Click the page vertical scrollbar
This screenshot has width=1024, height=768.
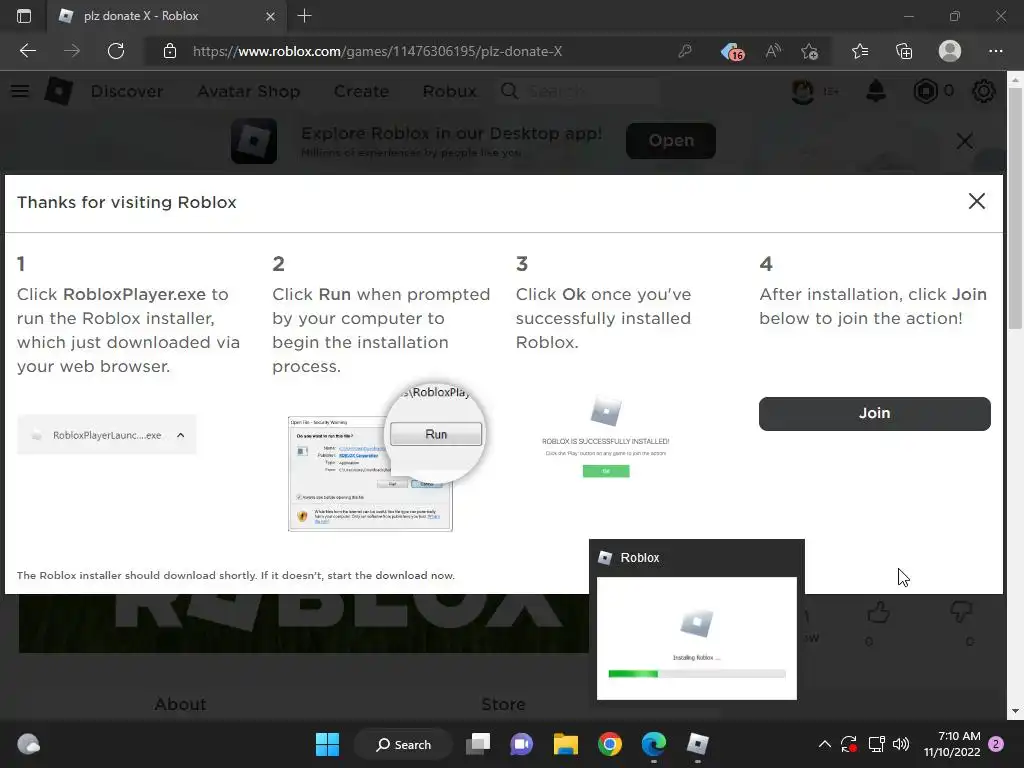(x=1015, y=209)
